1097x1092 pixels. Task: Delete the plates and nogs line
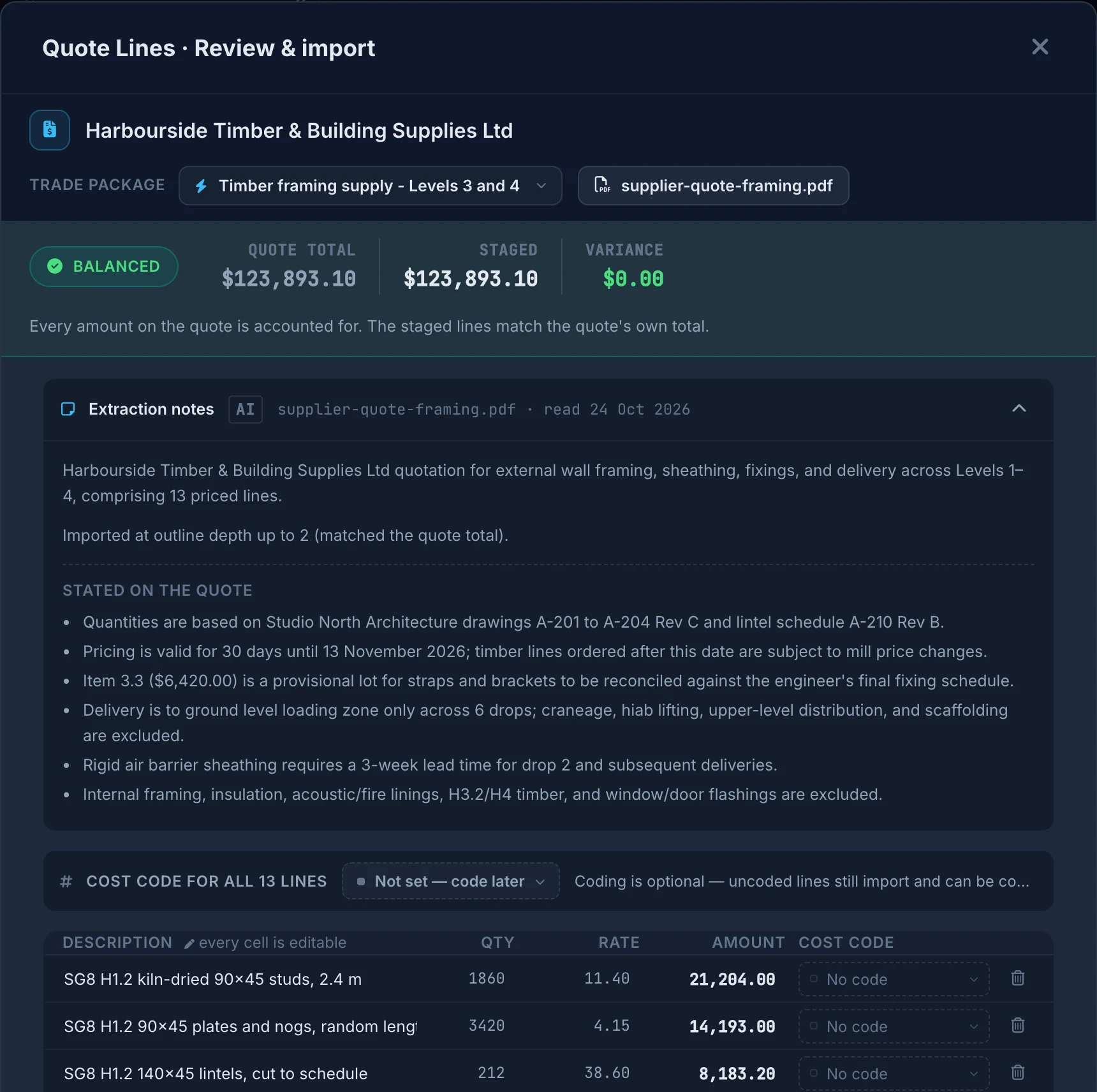tap(1018, 1025)
